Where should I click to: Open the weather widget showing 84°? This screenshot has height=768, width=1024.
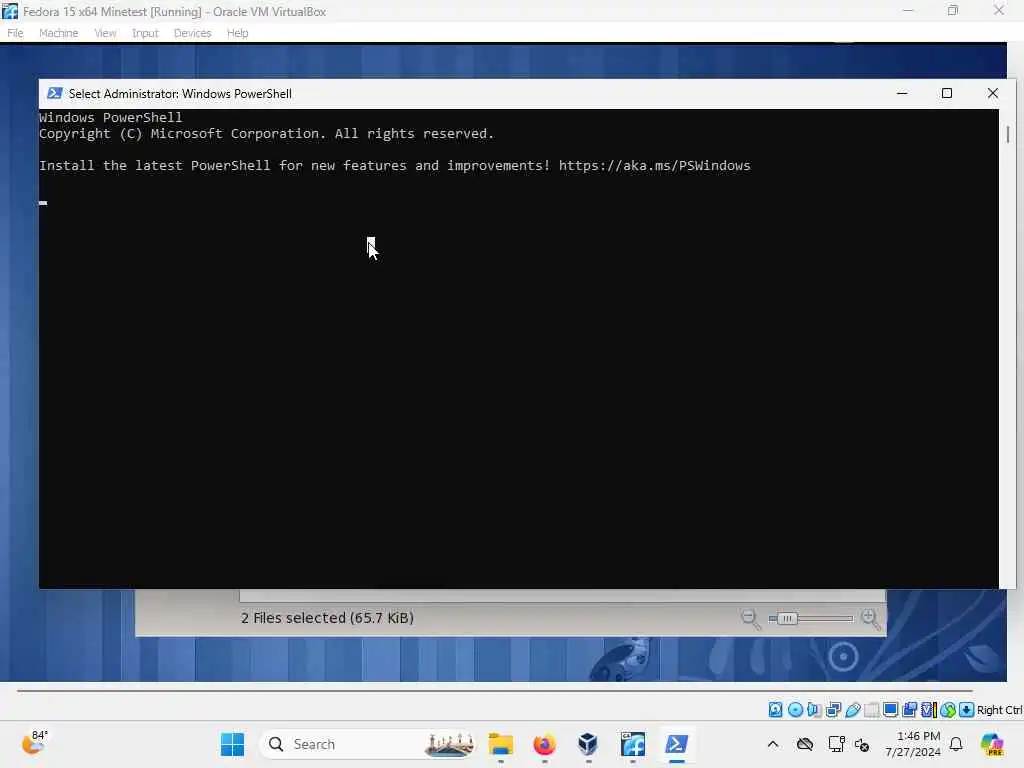pyautogui.click(x=35, y=743)
